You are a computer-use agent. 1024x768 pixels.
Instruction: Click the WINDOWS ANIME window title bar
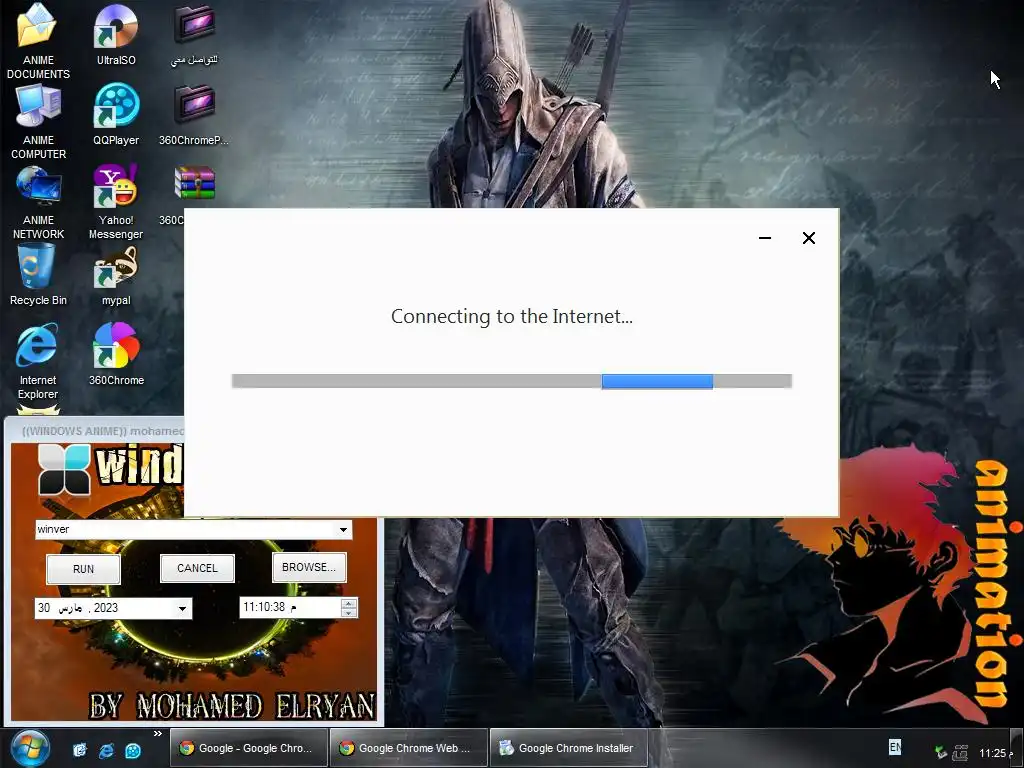[95, 431]
